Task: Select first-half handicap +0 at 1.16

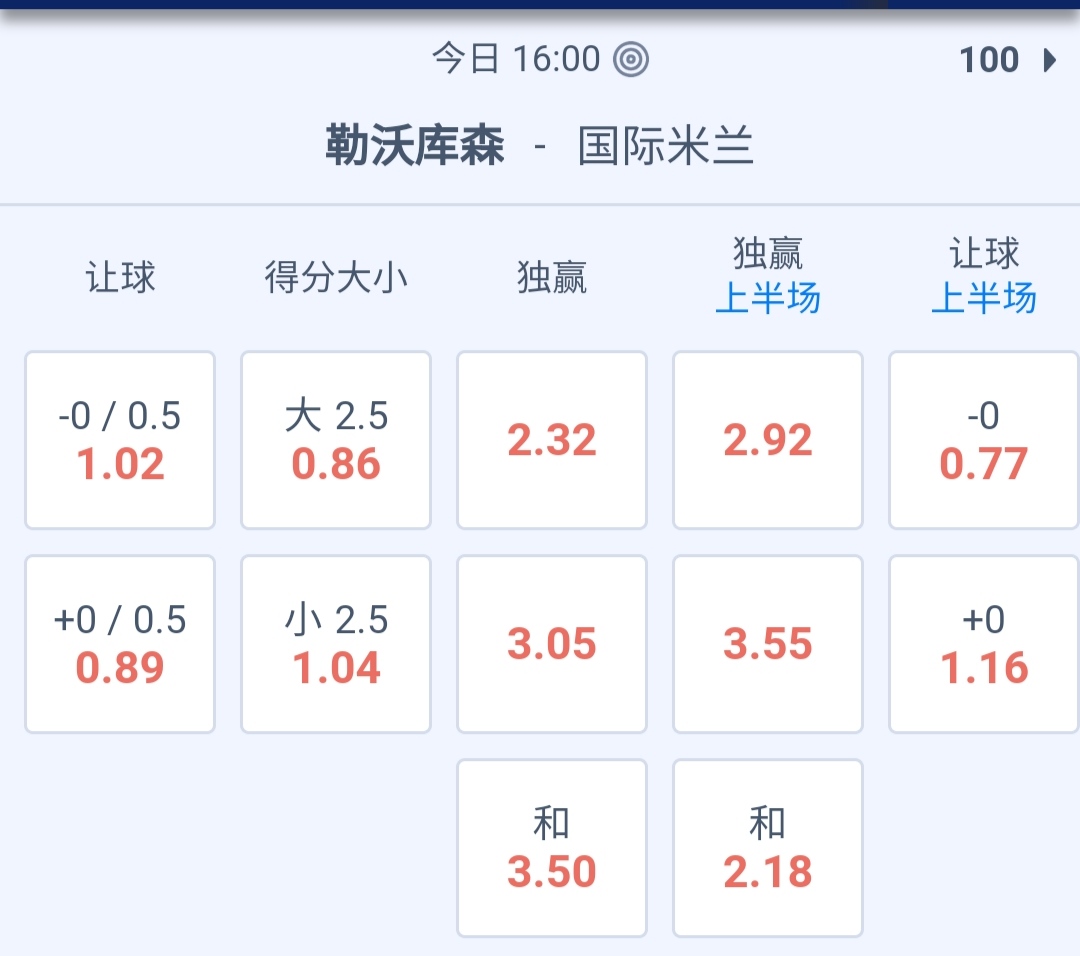Action: (984, 644)
